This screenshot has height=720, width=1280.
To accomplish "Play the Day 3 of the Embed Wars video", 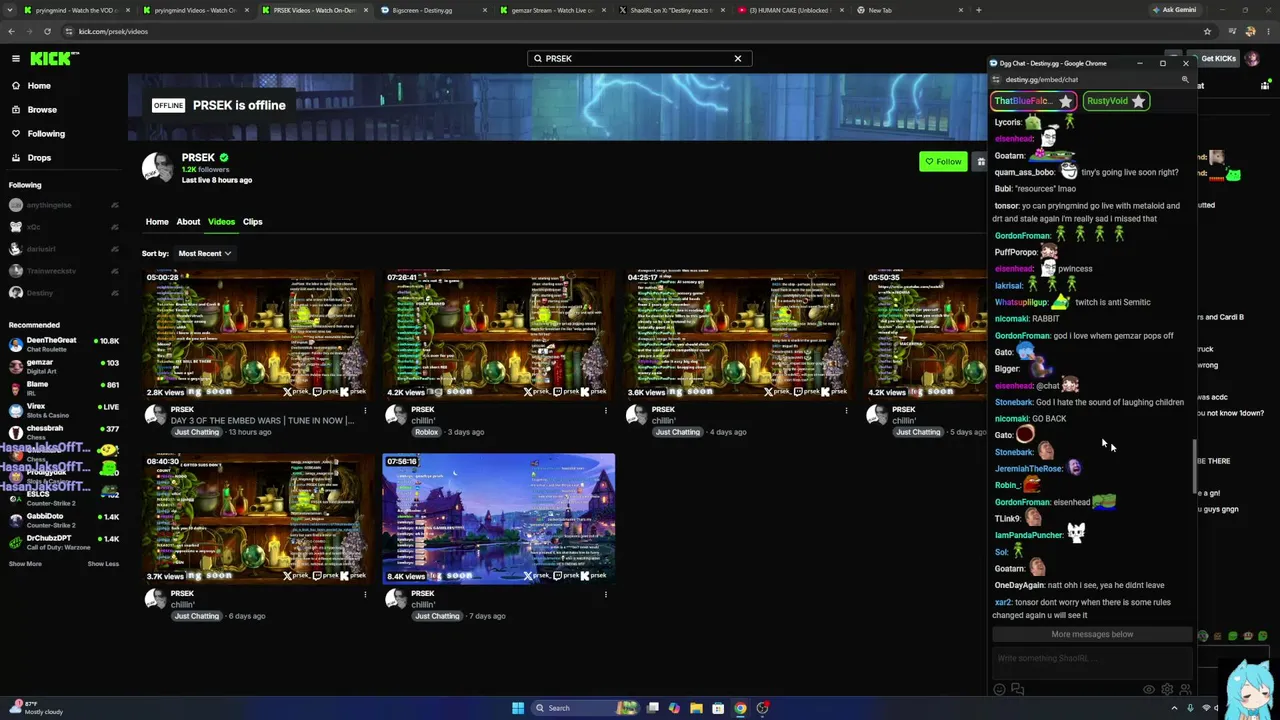I will [x=258, y=334].
